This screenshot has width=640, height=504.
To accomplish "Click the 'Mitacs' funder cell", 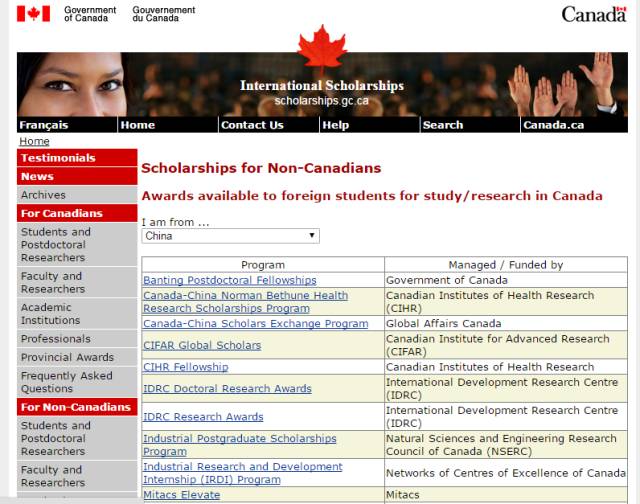I will coord(506,495).
